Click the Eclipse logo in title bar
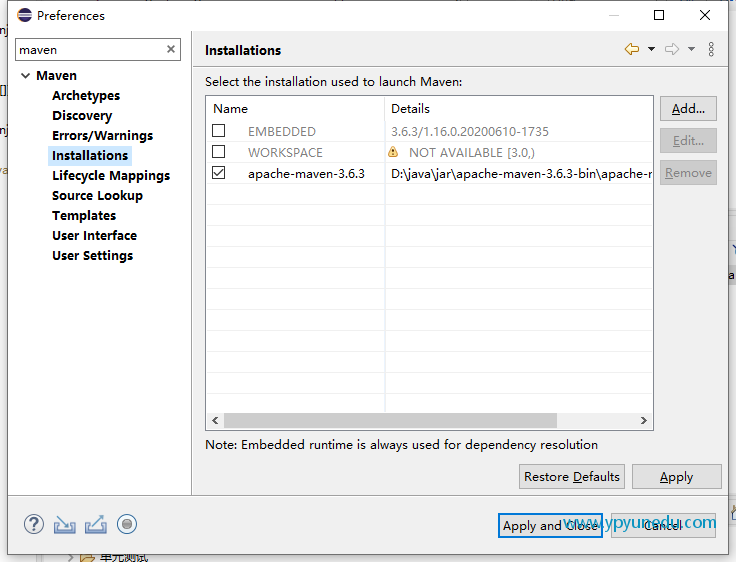This screenshot has height=562, width=736. [x=24, y=15]
